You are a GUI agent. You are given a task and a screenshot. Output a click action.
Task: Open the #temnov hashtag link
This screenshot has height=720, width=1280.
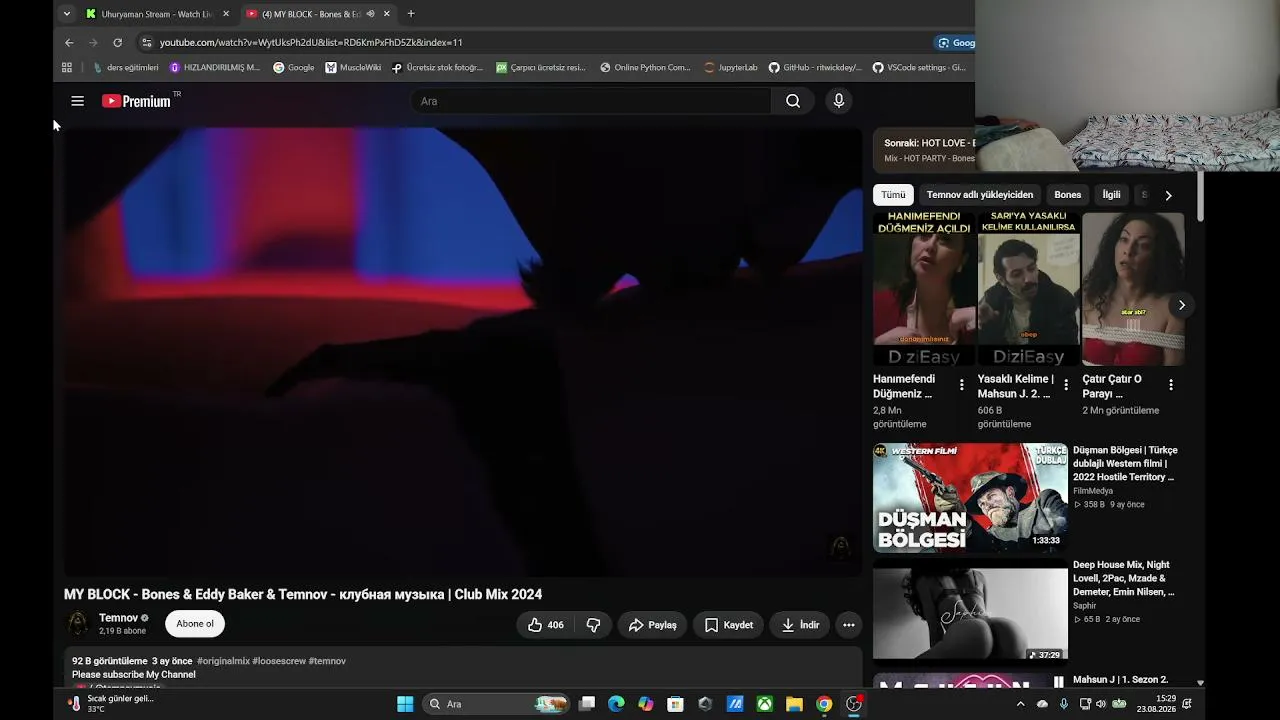(327, 661)
